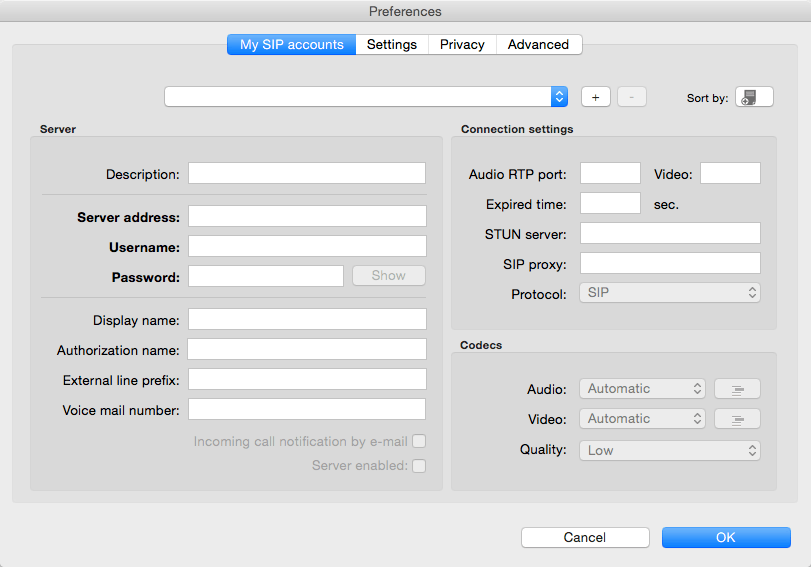Image resolution: width=811 pixels, height=567 pixels.
Task: Open the Video codec Automatic dropdown
Action: coord(642,419)
